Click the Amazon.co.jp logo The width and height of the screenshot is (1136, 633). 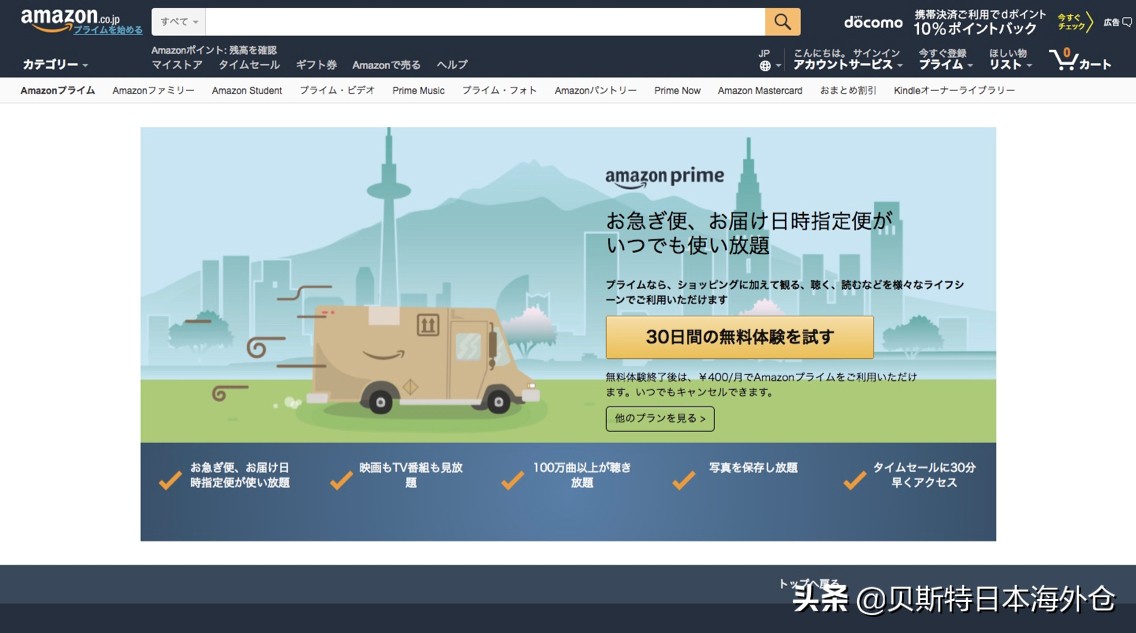[x=70, y=19]
